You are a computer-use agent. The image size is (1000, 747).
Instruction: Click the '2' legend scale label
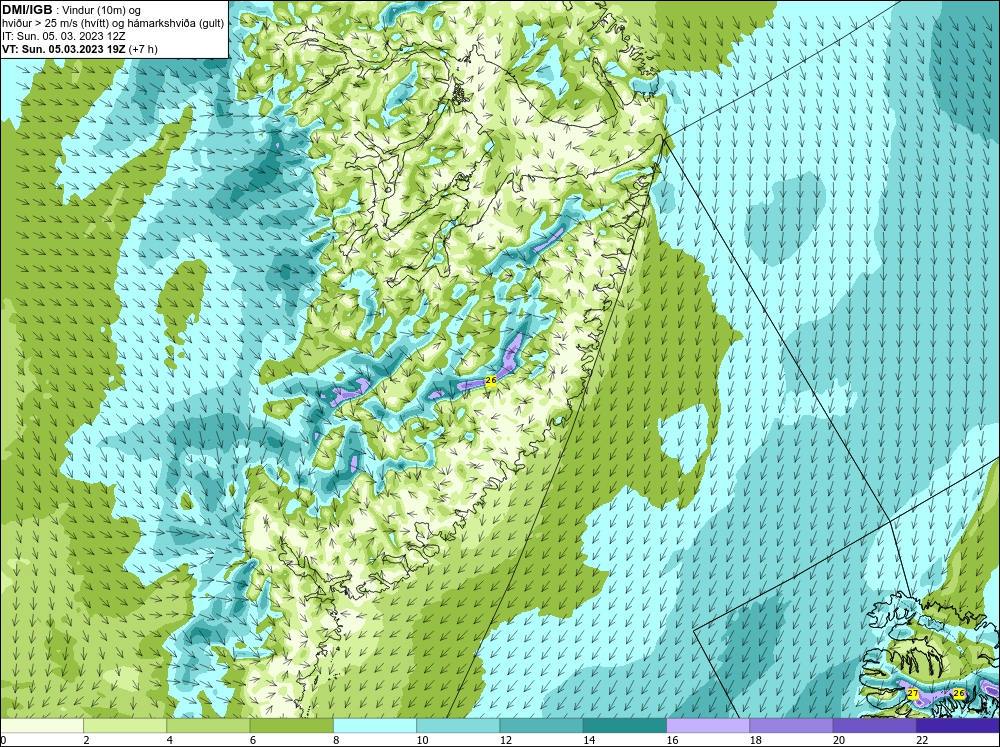86,740
